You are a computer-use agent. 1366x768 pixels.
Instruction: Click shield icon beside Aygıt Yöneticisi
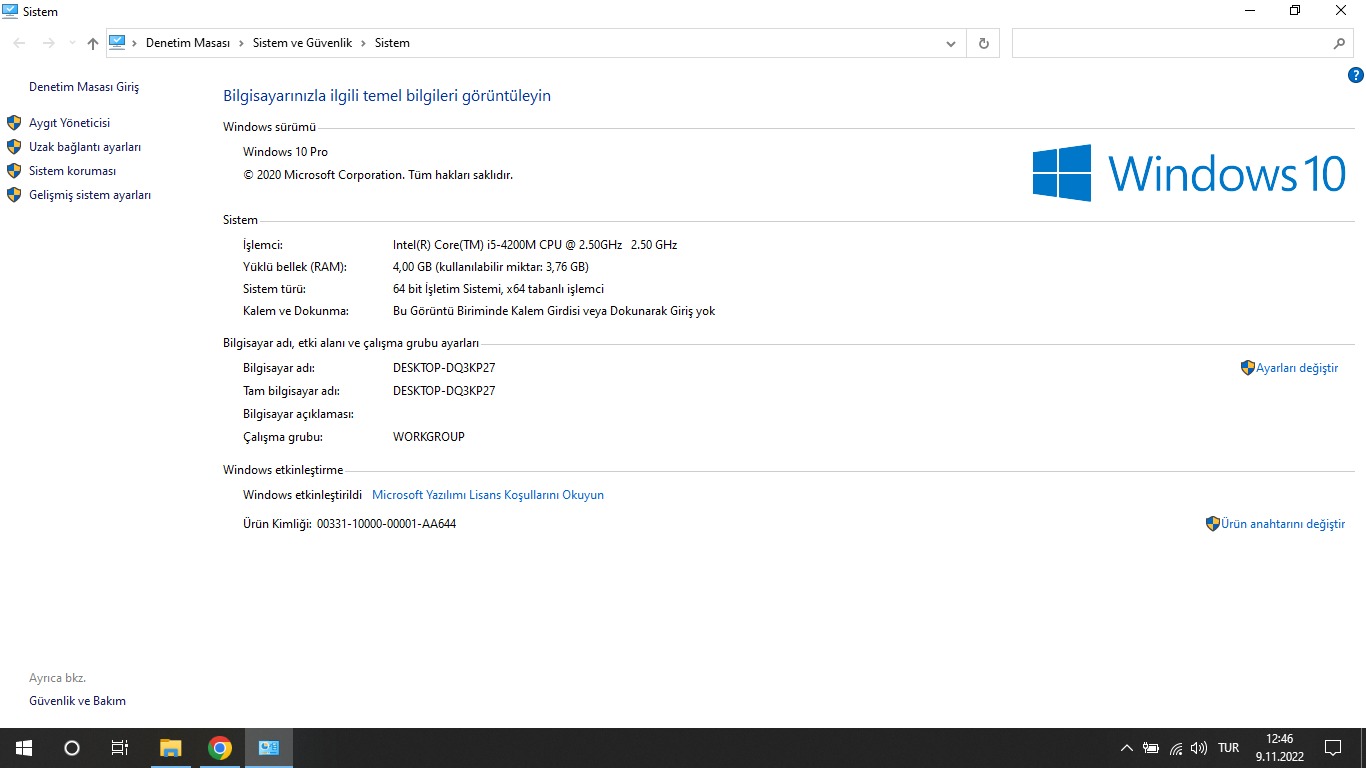point(14,123)
